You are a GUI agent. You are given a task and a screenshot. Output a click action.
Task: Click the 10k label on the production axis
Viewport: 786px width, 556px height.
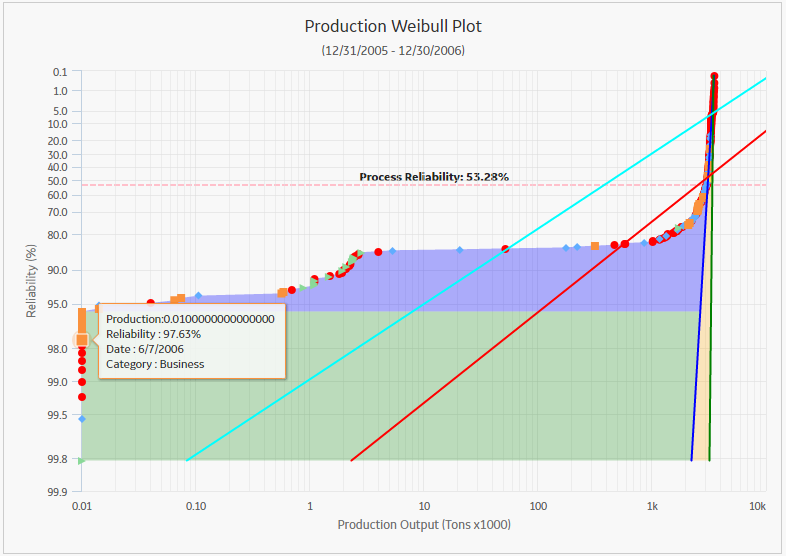click(x=757, y=506)
